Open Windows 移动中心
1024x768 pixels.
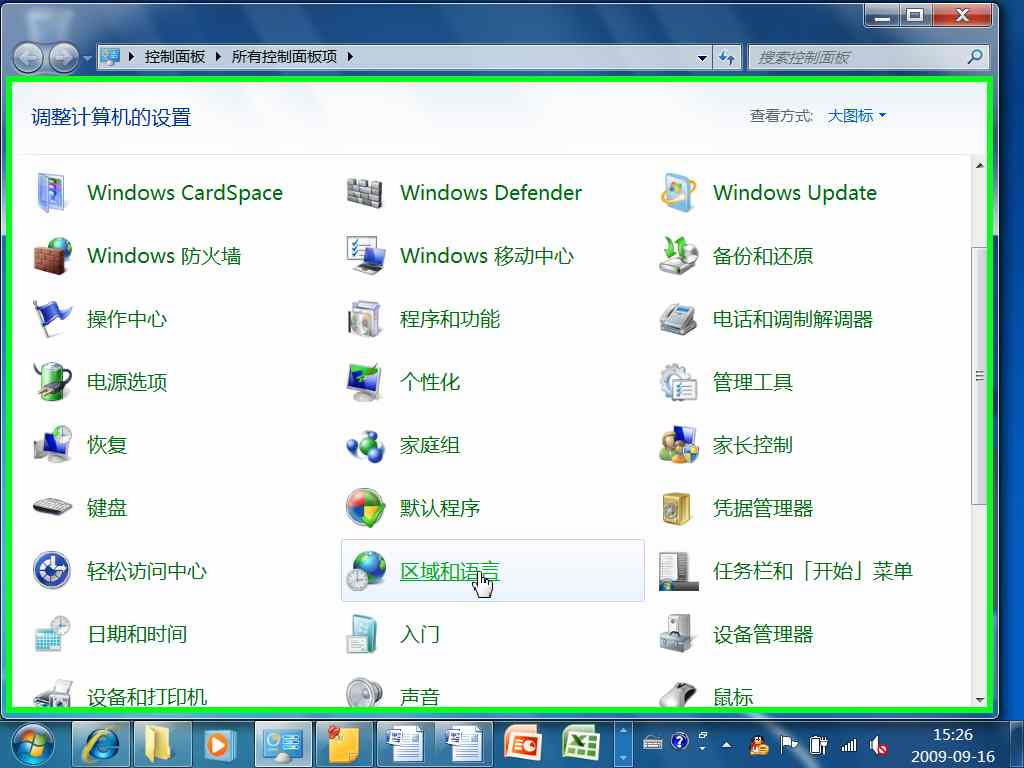click(x=460, y=255)
